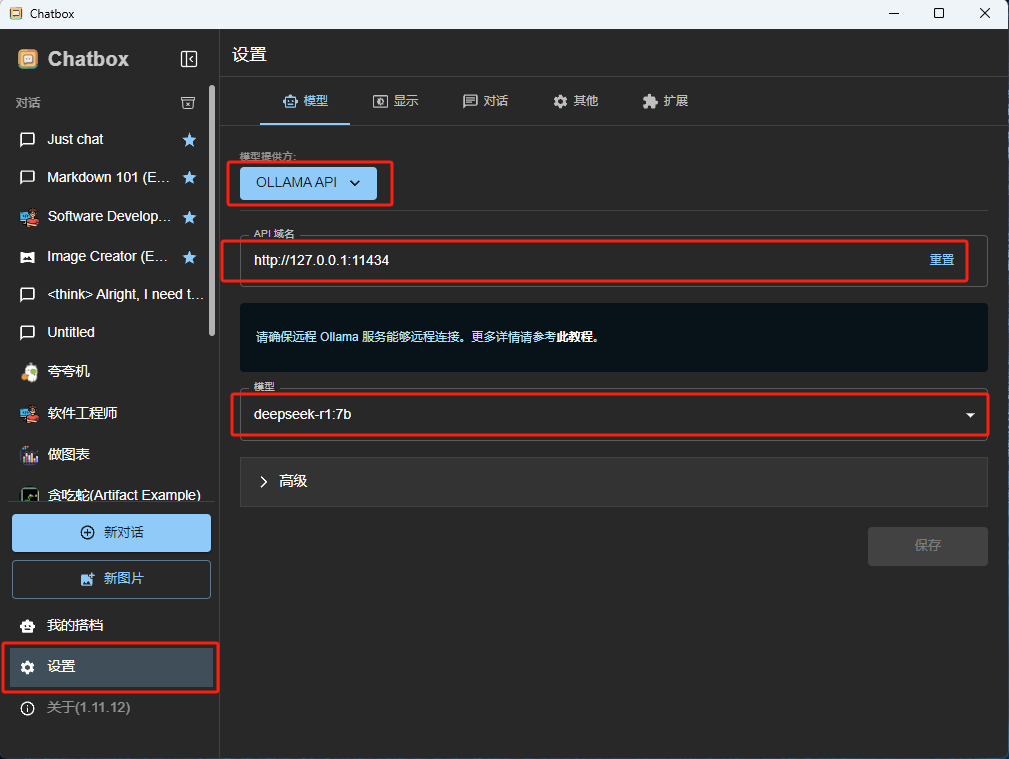The width and height of the screenshot is (1009, 759).
Task: Open the <think> Alright conversation
Action: 108,295
